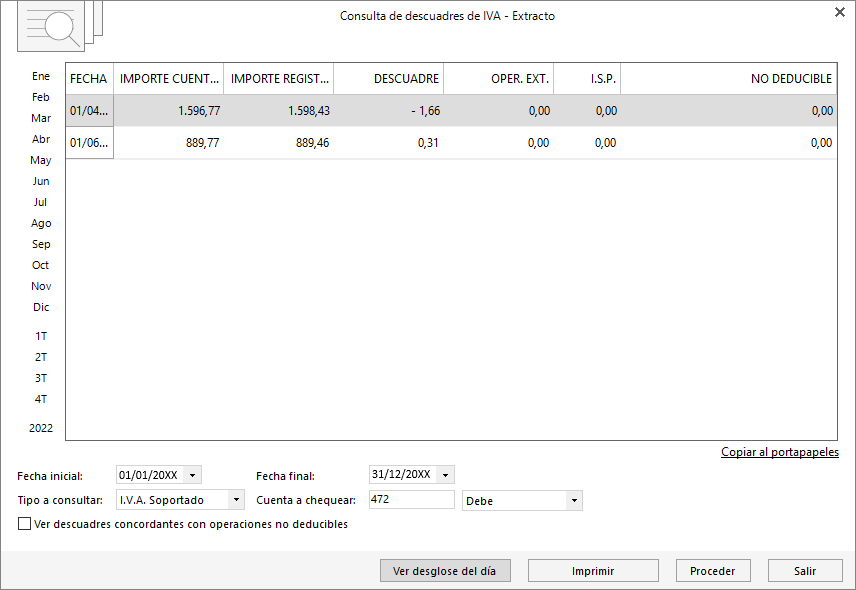This screenshot has height=590, width=856.
Task: Open the Fecha inicial date dropdown
Action: (192, 475)
